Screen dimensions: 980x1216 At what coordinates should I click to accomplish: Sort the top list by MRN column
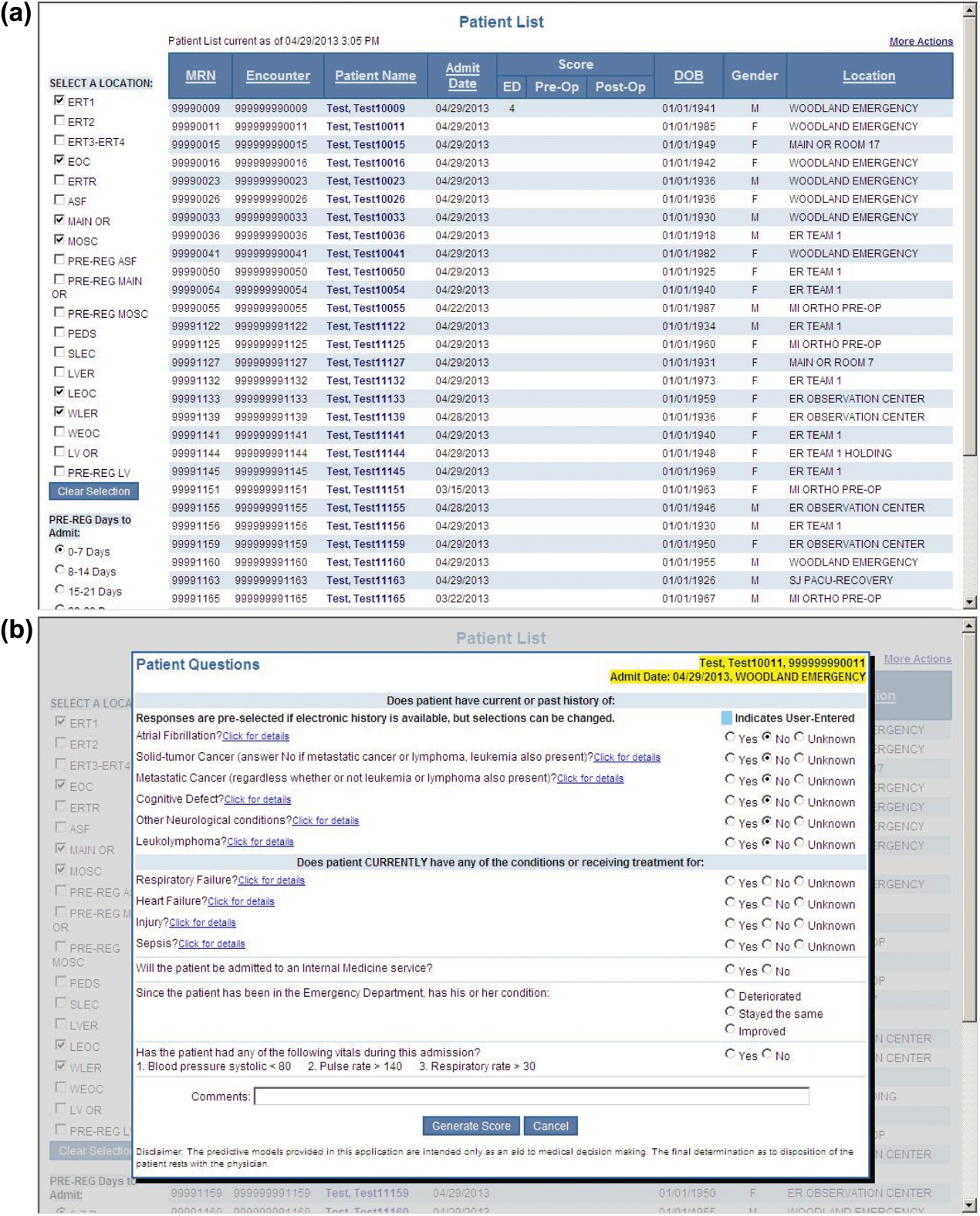[201, 76]
